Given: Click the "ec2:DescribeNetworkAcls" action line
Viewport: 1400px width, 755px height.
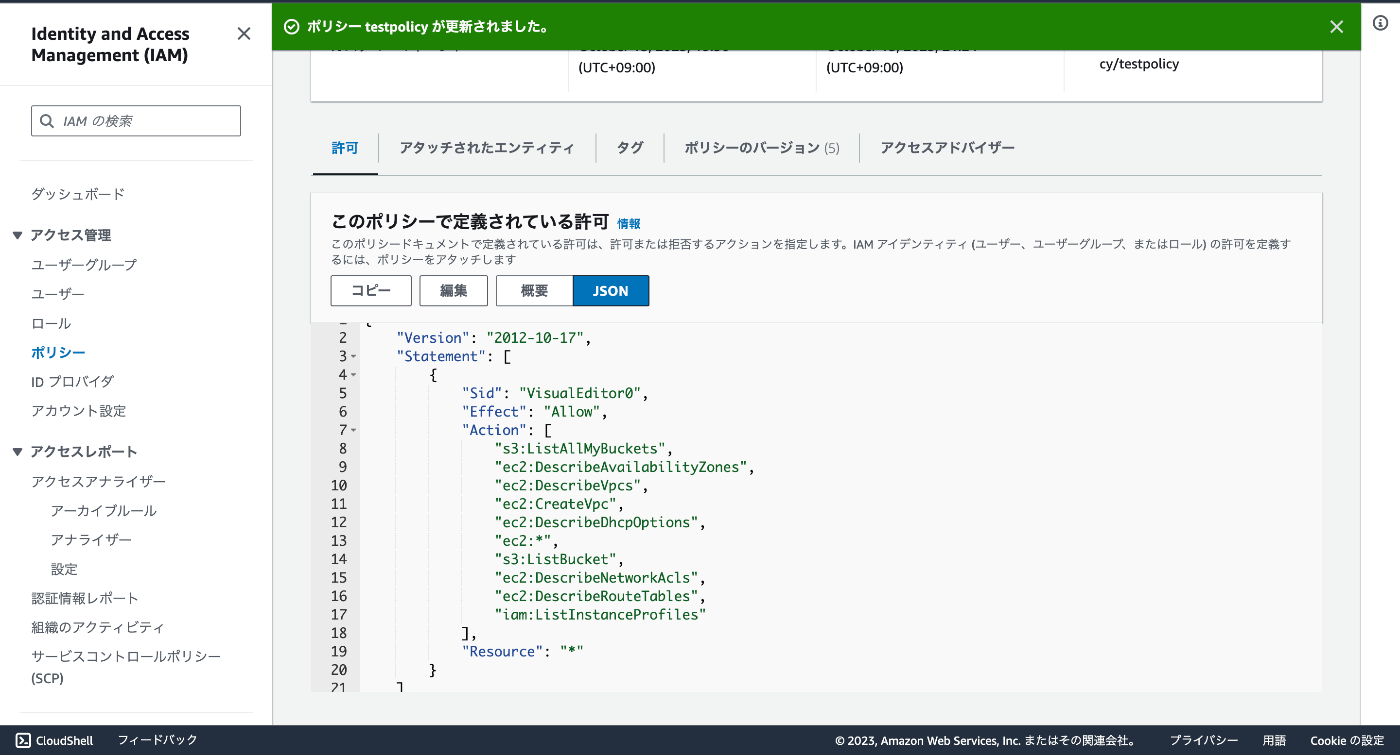Looking at the screenshot, I should pos(600,578).
